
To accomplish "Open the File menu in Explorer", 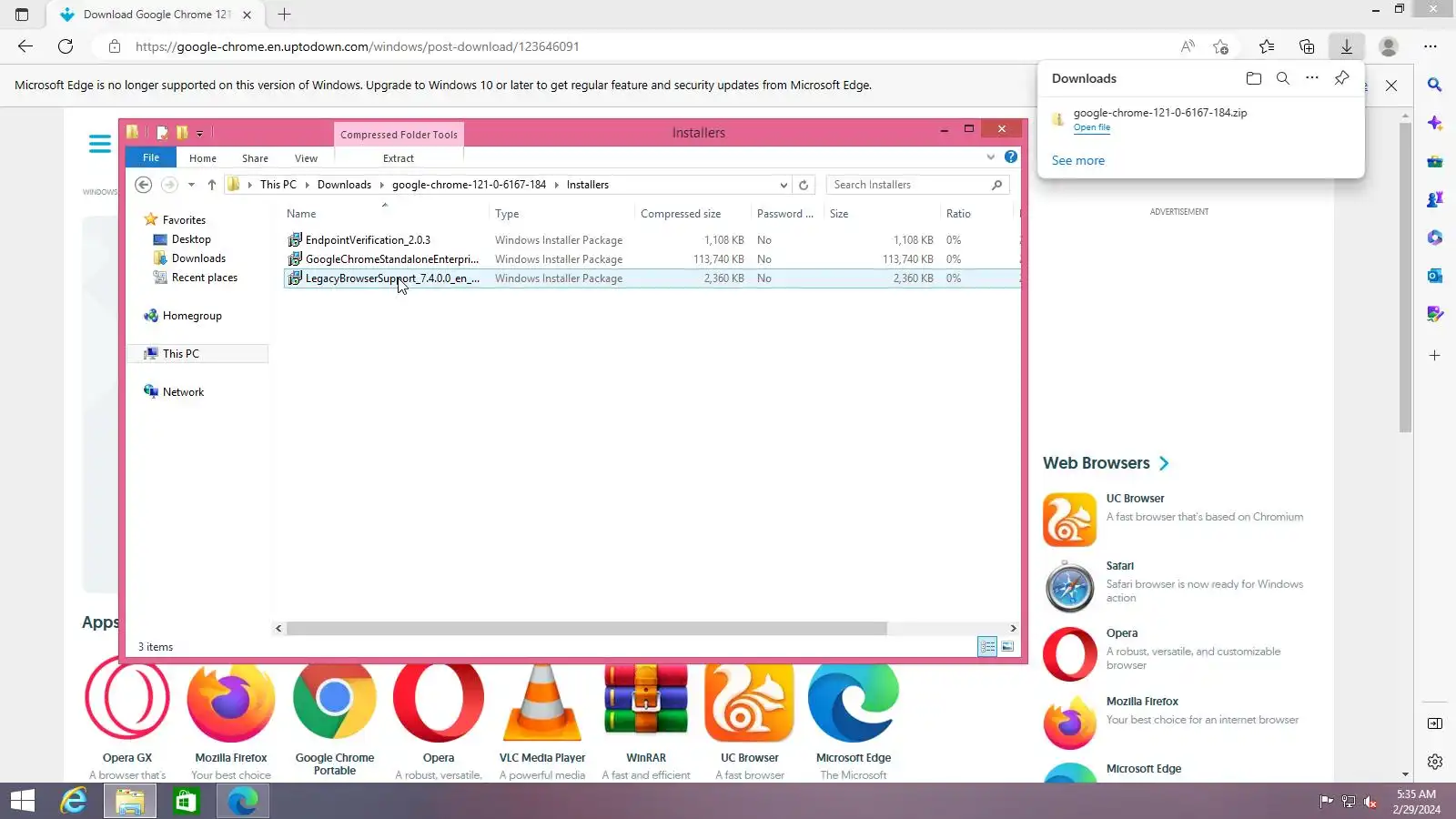I will pyautogui.click(x=151, y=157).
